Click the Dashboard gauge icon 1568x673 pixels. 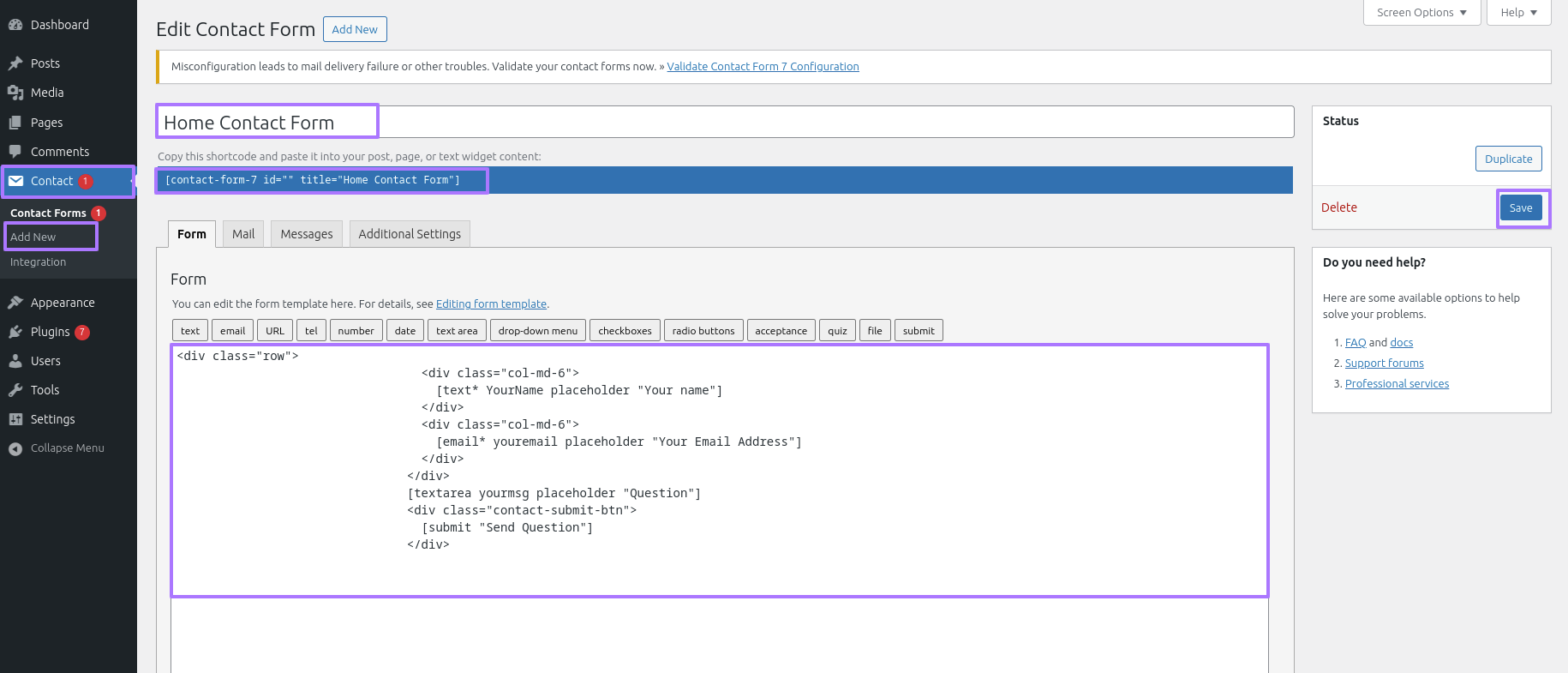tap(15, 25)
